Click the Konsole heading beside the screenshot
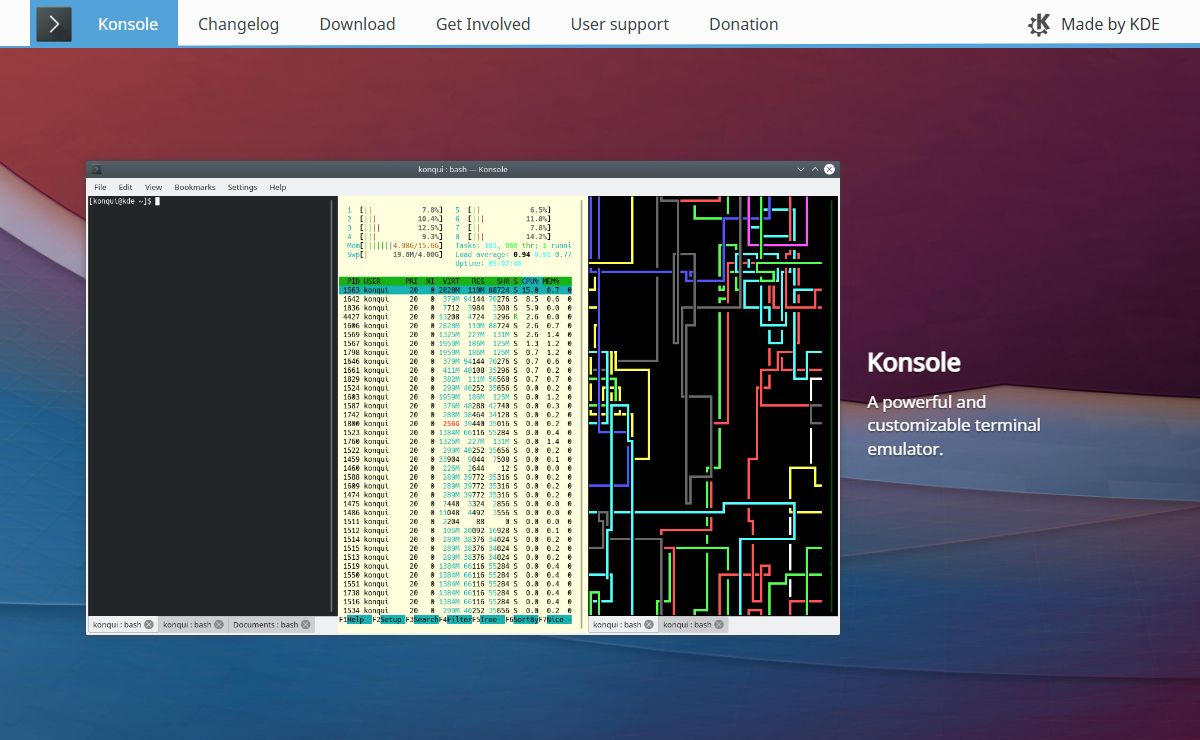Viewport: 1200px width, 740px height. 914,362
